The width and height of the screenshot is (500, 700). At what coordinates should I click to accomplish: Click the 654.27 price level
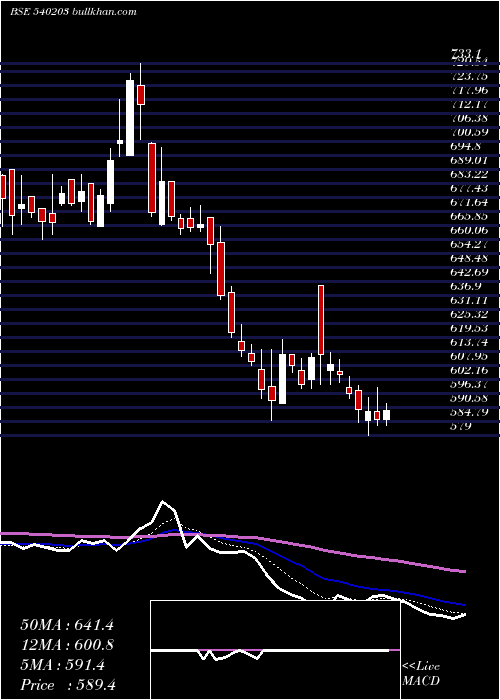point(469,244)
